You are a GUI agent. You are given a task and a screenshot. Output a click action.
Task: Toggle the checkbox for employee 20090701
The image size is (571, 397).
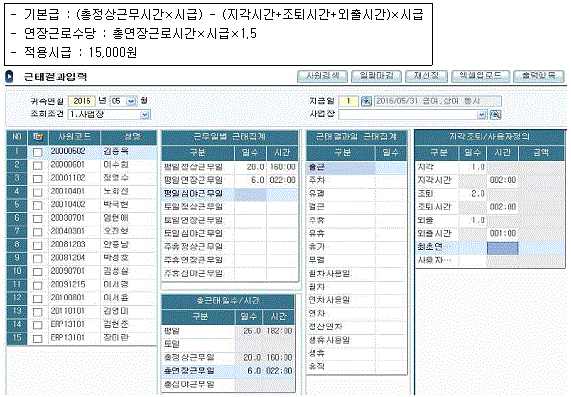click(x=37, y=272)
